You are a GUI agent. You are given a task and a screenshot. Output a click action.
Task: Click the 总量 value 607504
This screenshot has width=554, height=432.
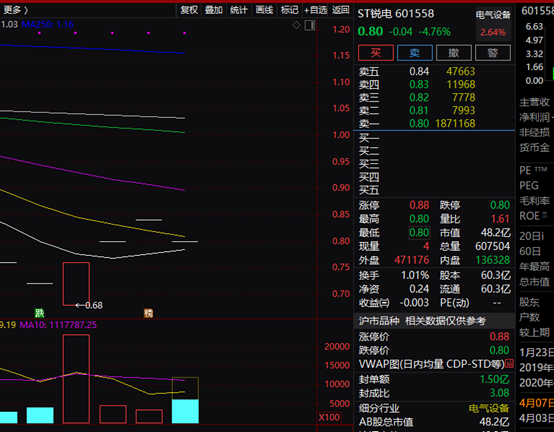(x=493, y=246)
